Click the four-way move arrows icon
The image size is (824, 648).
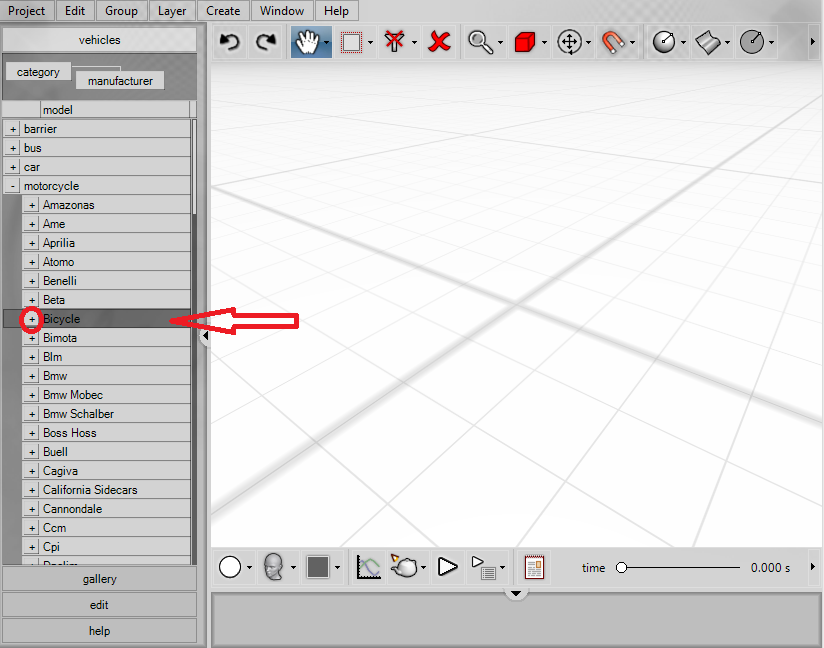pos(570,42)
